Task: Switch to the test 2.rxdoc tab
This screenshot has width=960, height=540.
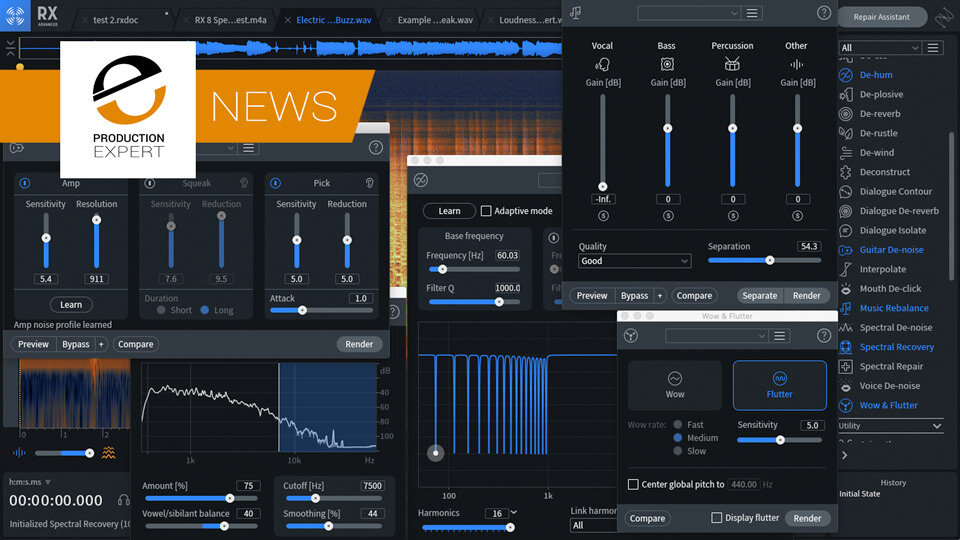Action: coord(115,20)
